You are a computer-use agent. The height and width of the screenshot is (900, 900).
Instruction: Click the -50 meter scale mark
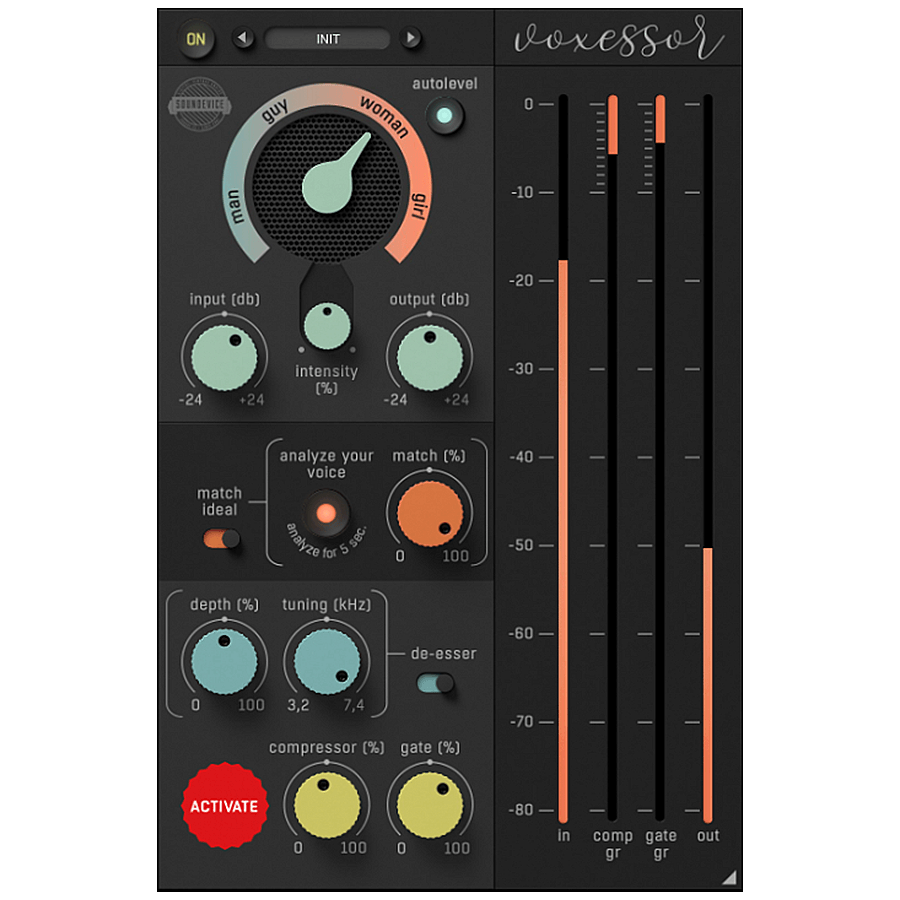coord(521,545)
